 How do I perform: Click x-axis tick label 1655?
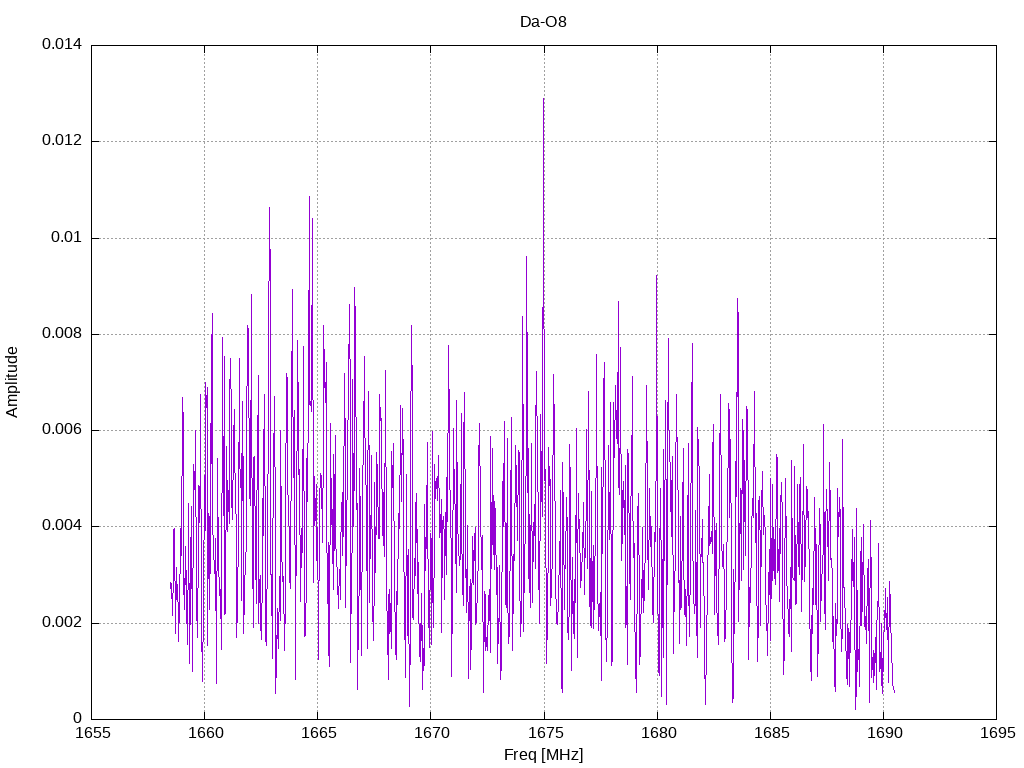93,733
